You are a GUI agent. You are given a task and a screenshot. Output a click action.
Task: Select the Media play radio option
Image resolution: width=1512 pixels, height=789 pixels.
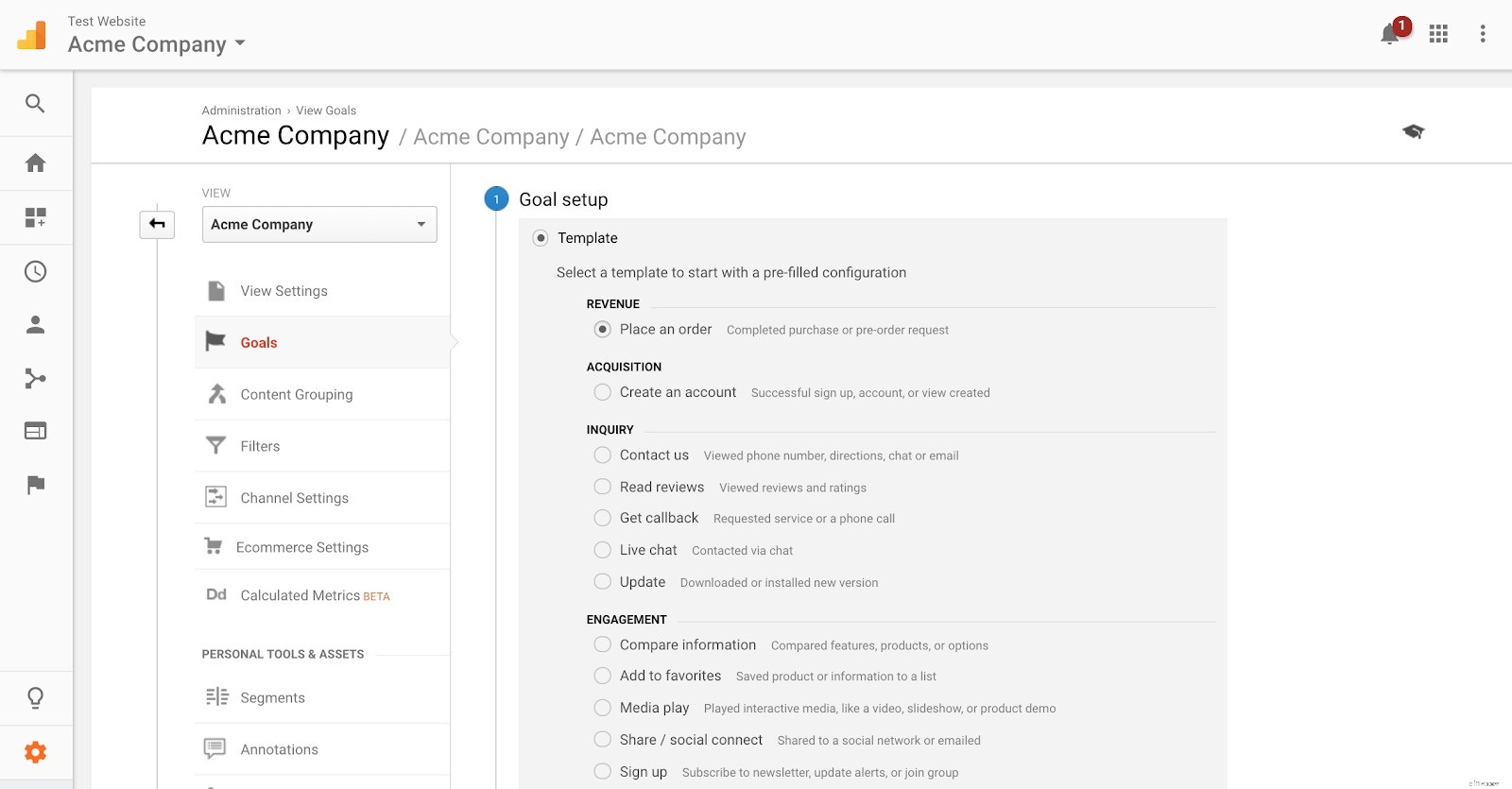602,708
